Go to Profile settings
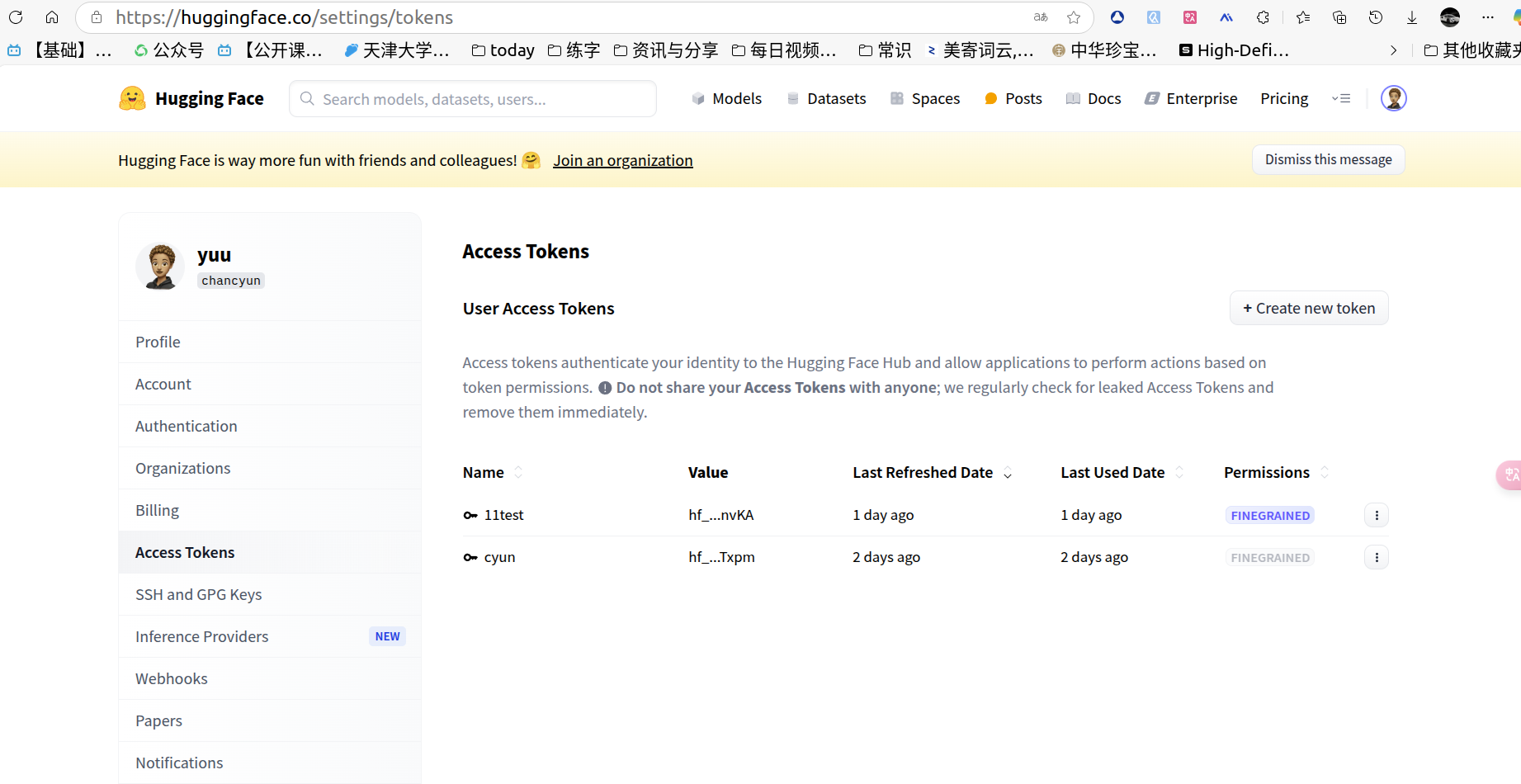The width and height of the screenshot is (1521, 784). tap(270, 342)
